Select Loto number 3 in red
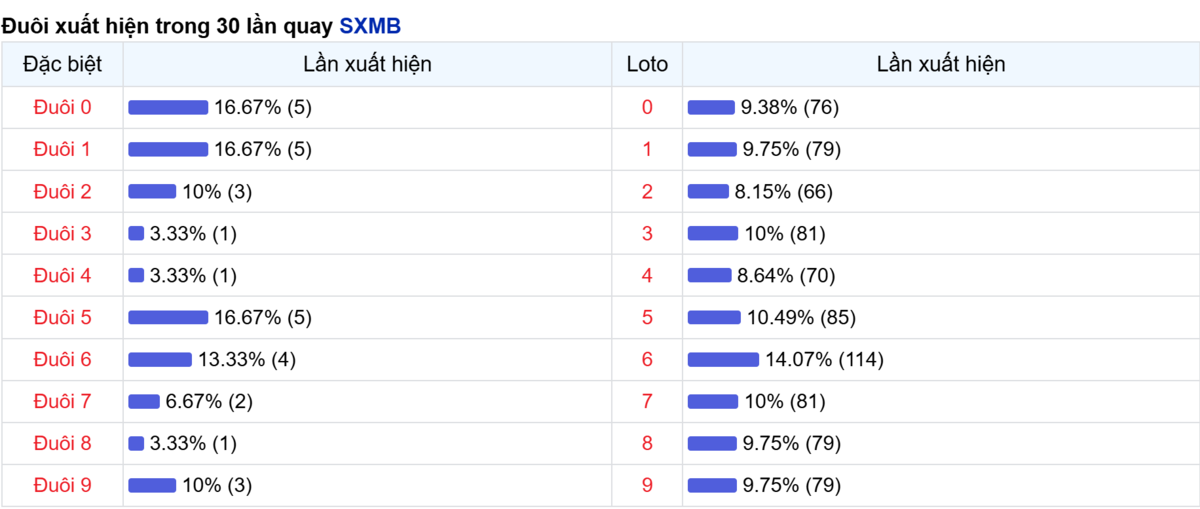1200x509 pixels. [x=647, y=233]
